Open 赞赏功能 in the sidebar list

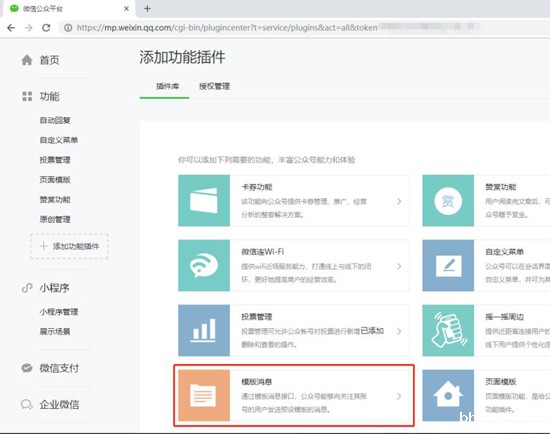tap(55, 200)
